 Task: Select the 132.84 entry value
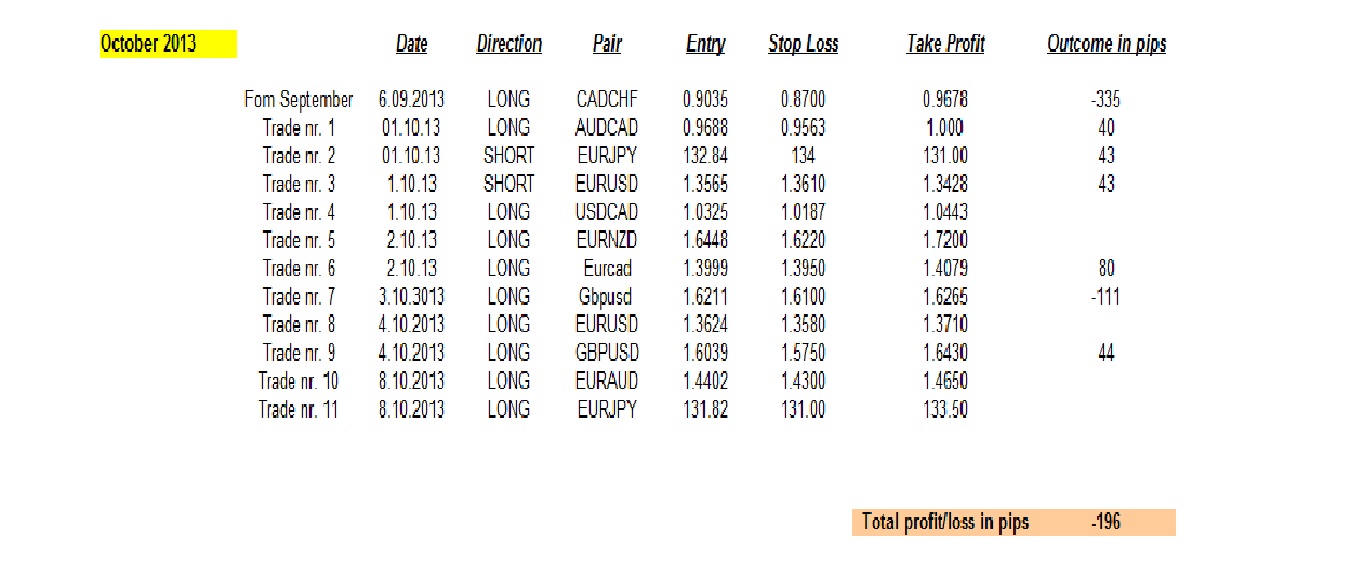click(706, 156)
